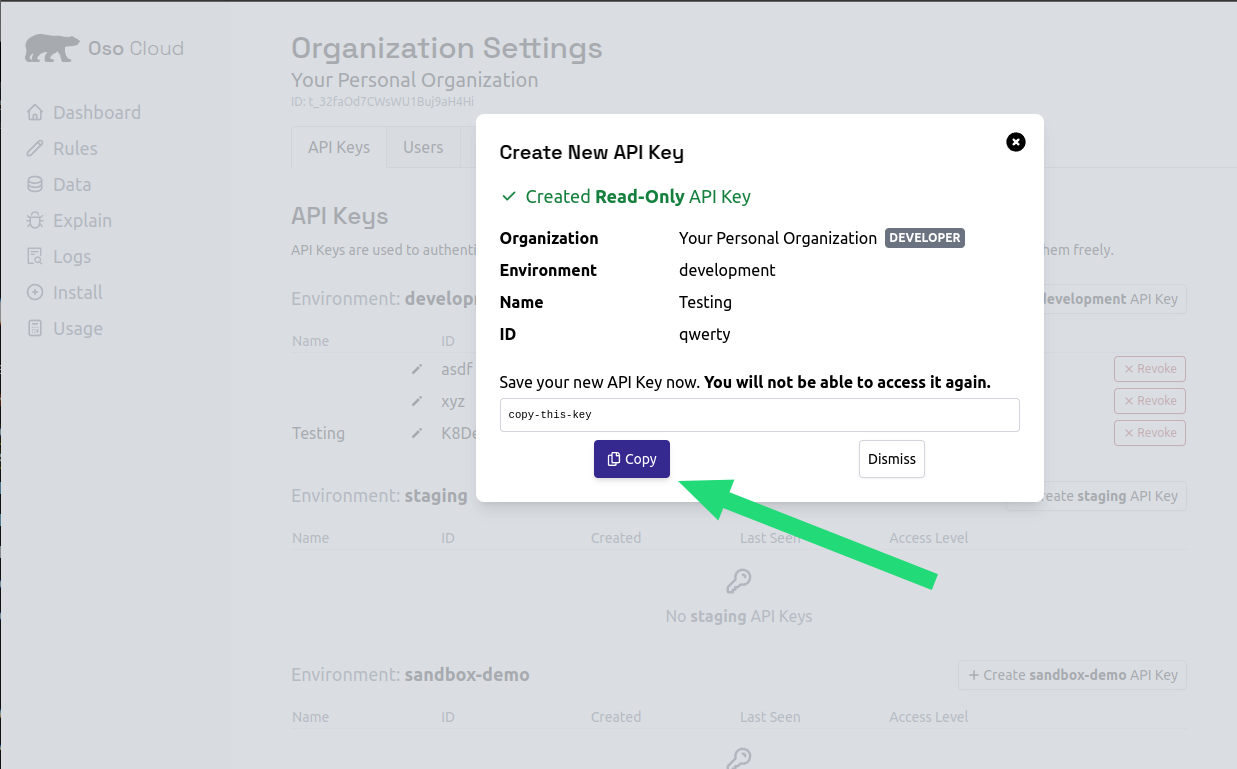Copy the new API key
This screenshot has height=769, width=1237.
(632, 459)
